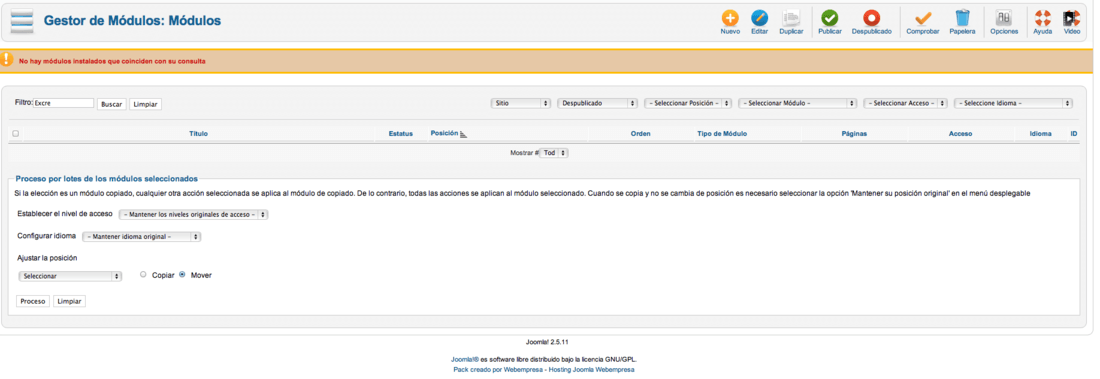Screen dimensions: 1100x379
Task: Sort table by Estatus column
Action: [x=401, y=133]
